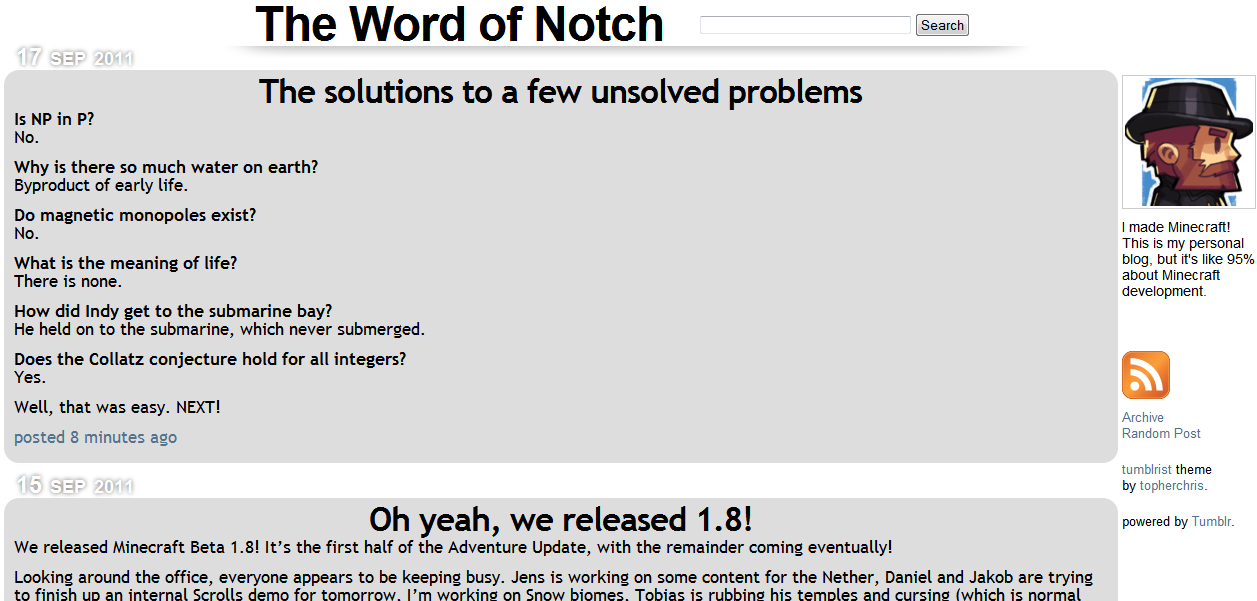Screen dimensions: 1257x601
Task: Click 'How did Indy get to the submarine bay?'
Action: pos(173,311)
